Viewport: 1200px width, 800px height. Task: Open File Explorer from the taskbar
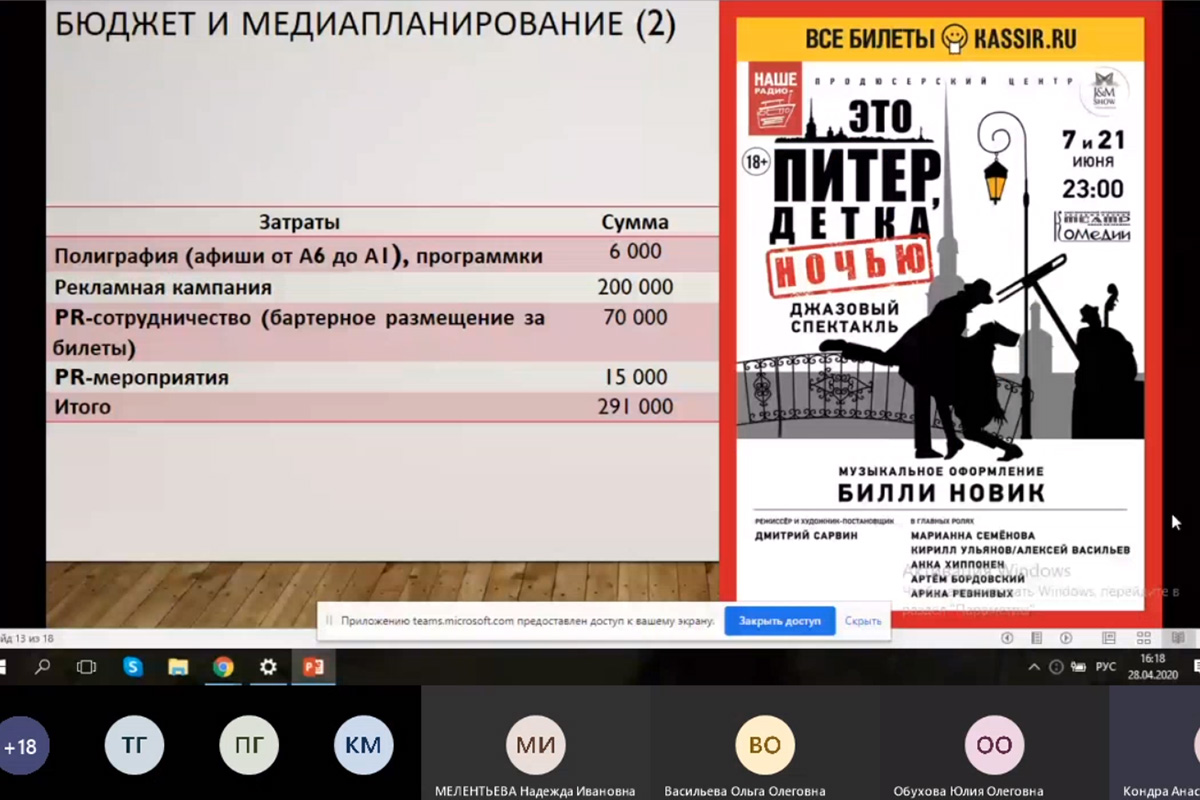pos(178,666)
